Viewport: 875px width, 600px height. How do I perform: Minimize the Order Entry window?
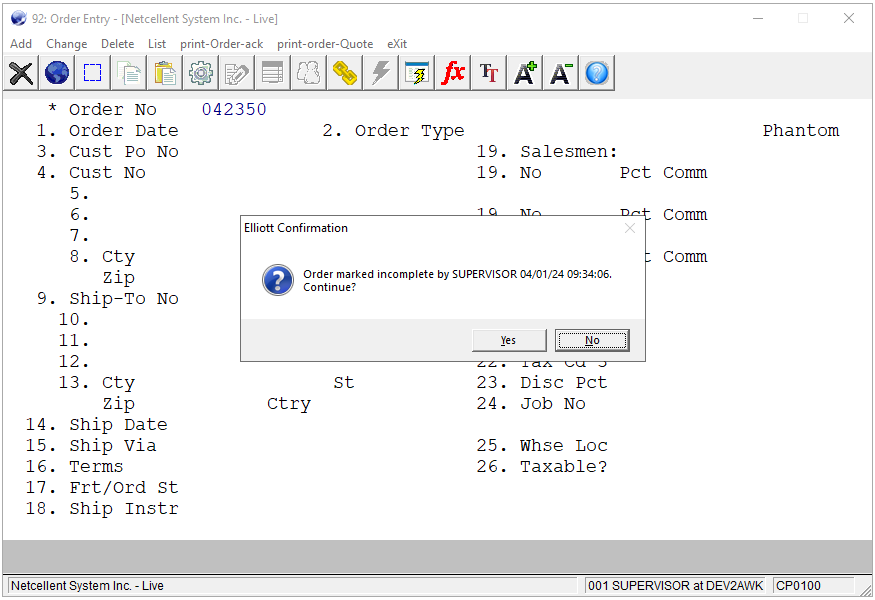pyautogui.click(x=758, y=18)
